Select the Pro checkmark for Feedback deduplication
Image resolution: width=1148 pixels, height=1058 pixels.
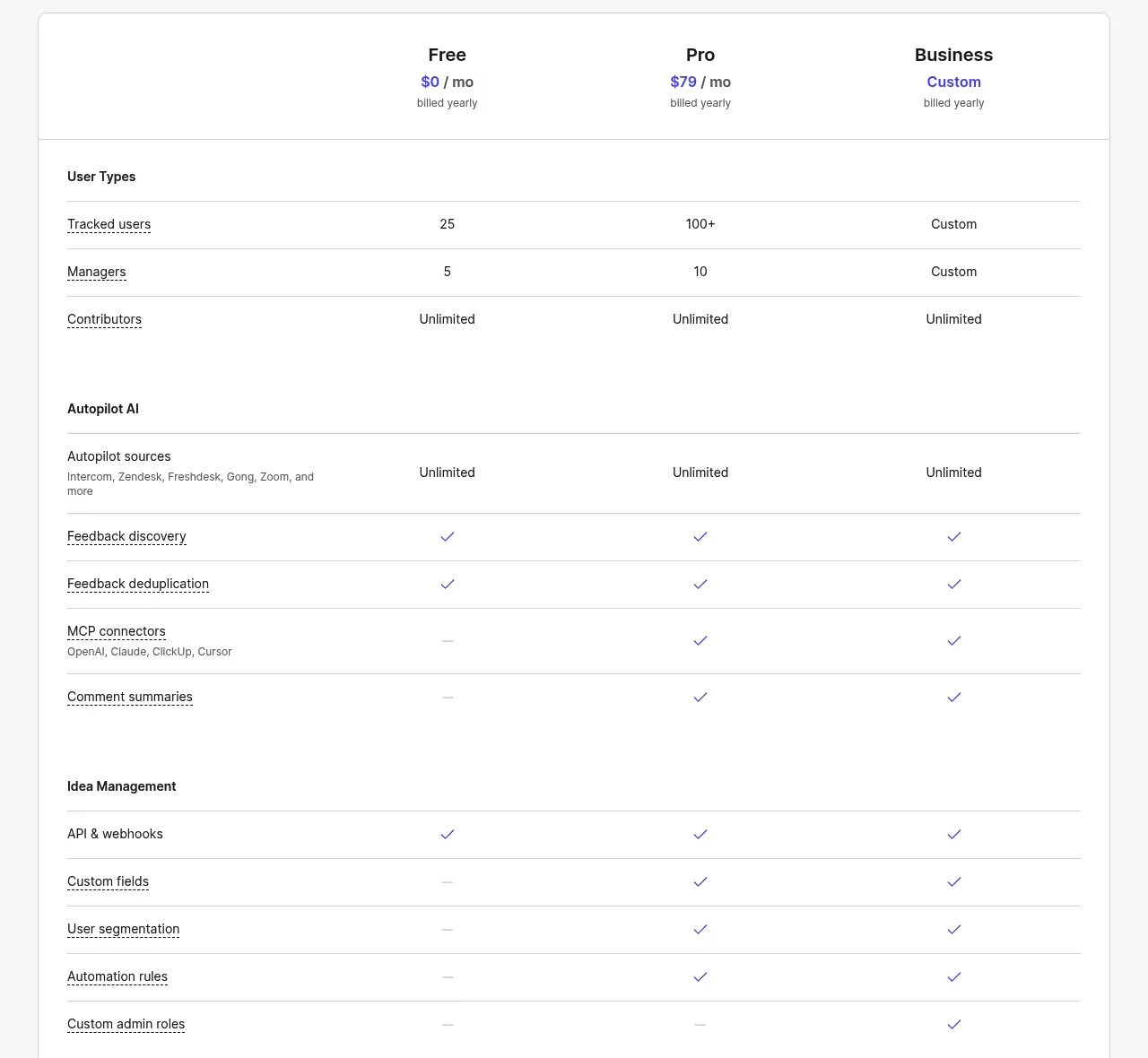[700, 584]
